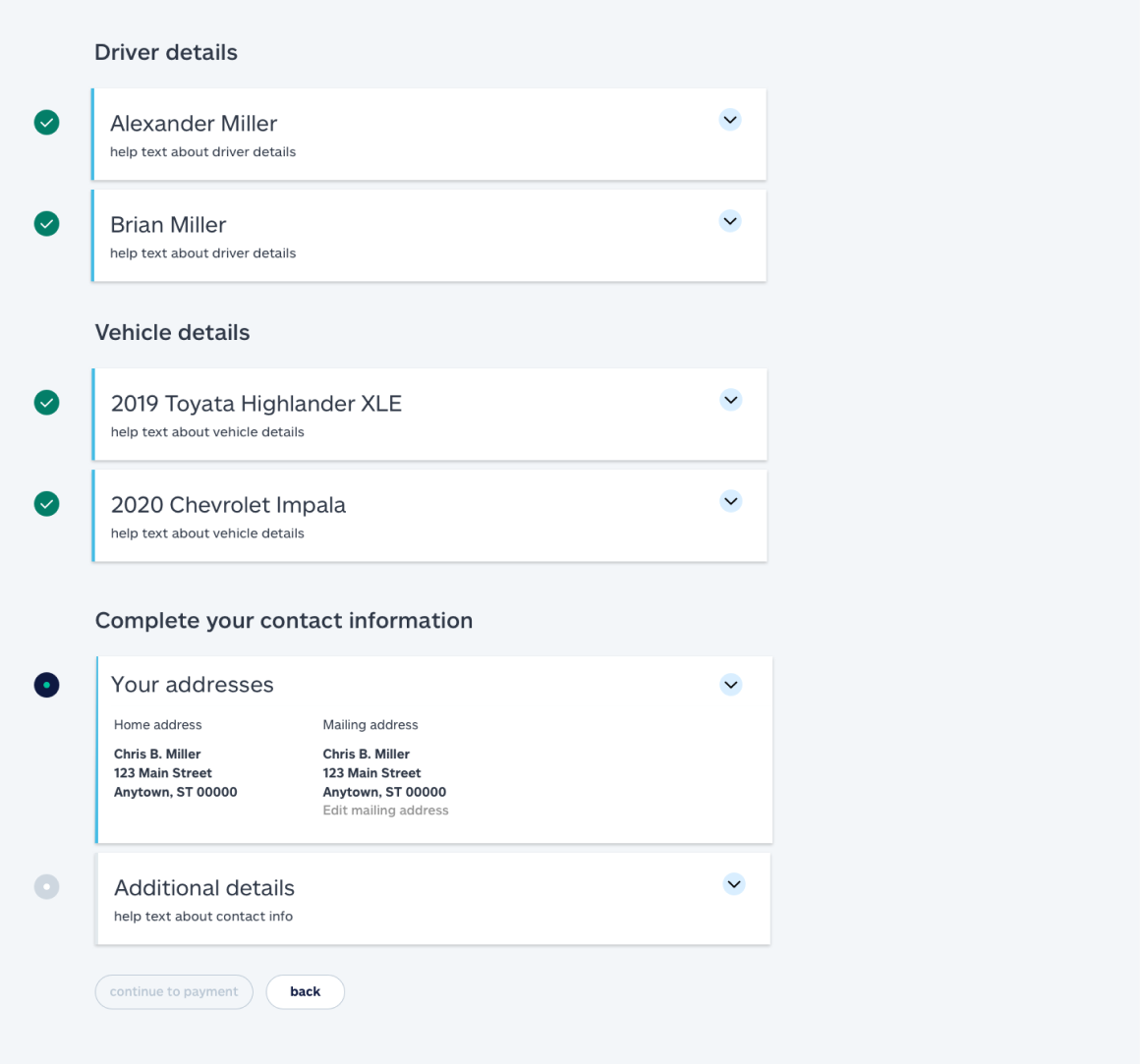Click the Home address label
The width and height of the screenshot is (1140, 1064).
click(x=158, y=725)
